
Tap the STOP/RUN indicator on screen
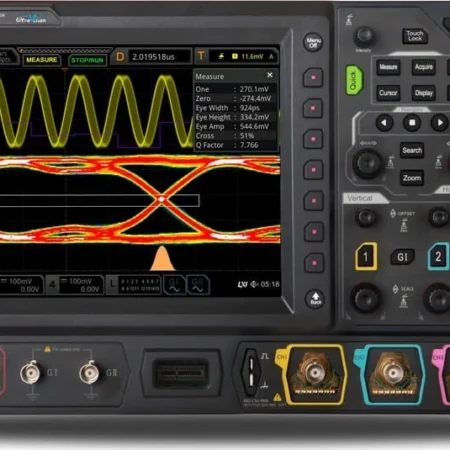87,60
